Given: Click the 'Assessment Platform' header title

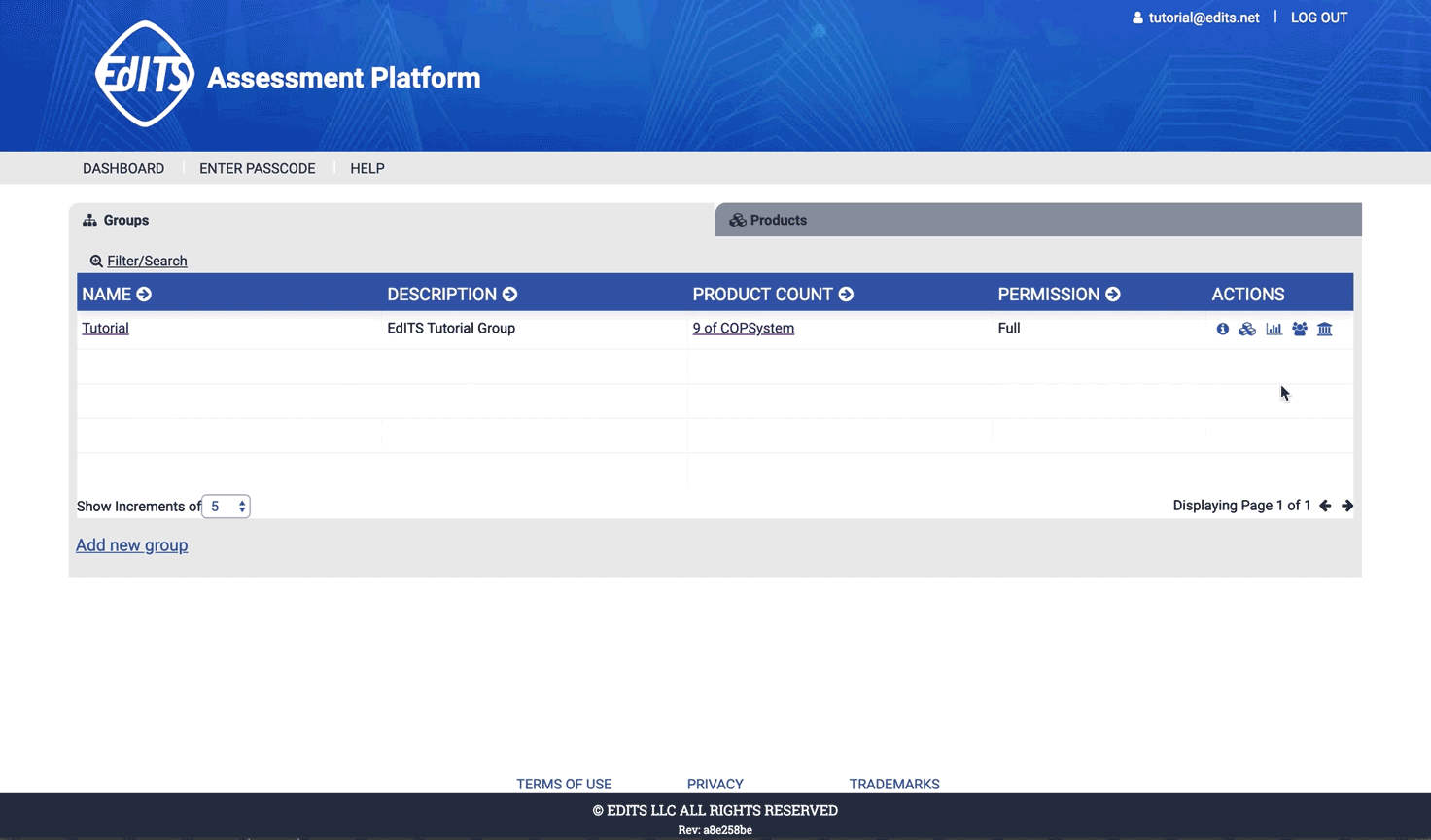Looking at the screenshot, I should tap(344, 78).
